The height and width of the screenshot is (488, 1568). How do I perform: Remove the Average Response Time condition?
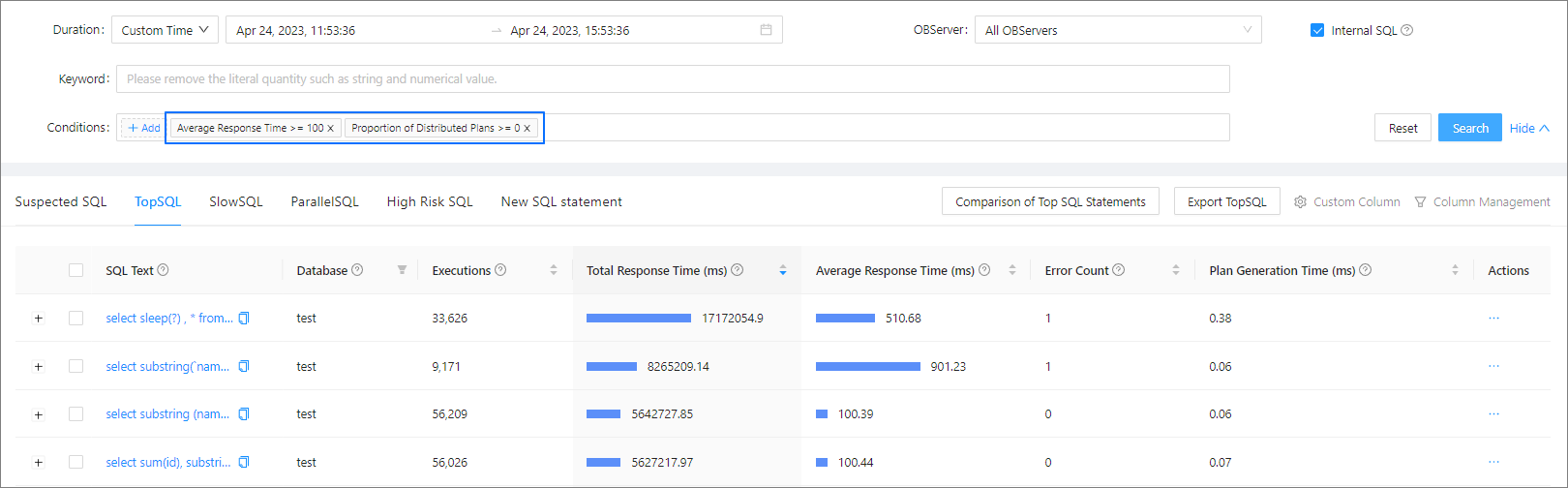(x=331, y=128)
